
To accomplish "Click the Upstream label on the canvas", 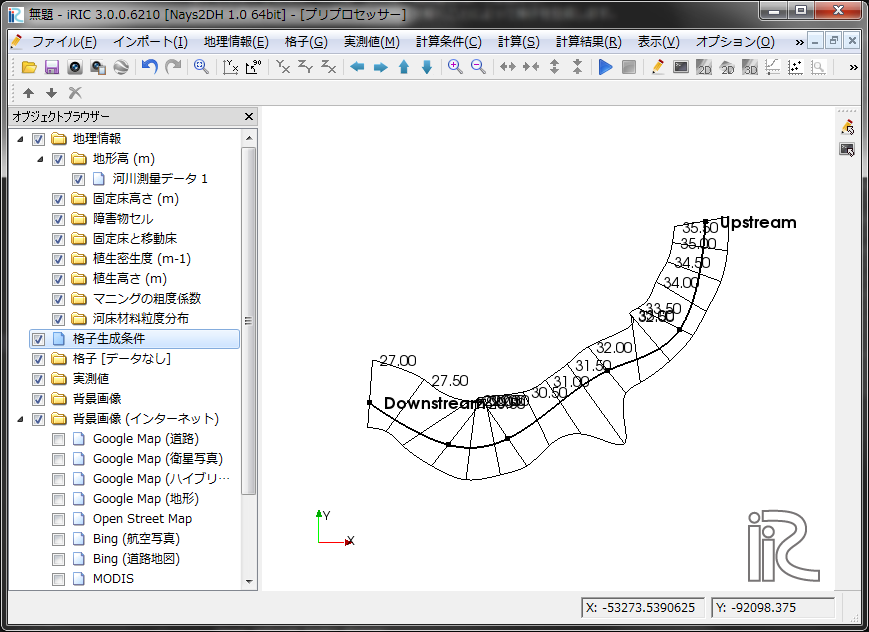I will [759, 222].
